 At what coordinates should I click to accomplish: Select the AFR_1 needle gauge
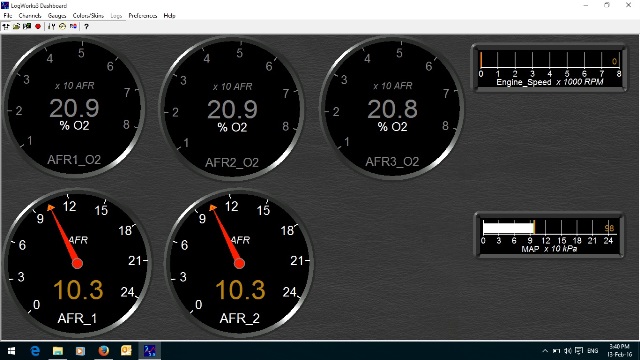[78, 263]
